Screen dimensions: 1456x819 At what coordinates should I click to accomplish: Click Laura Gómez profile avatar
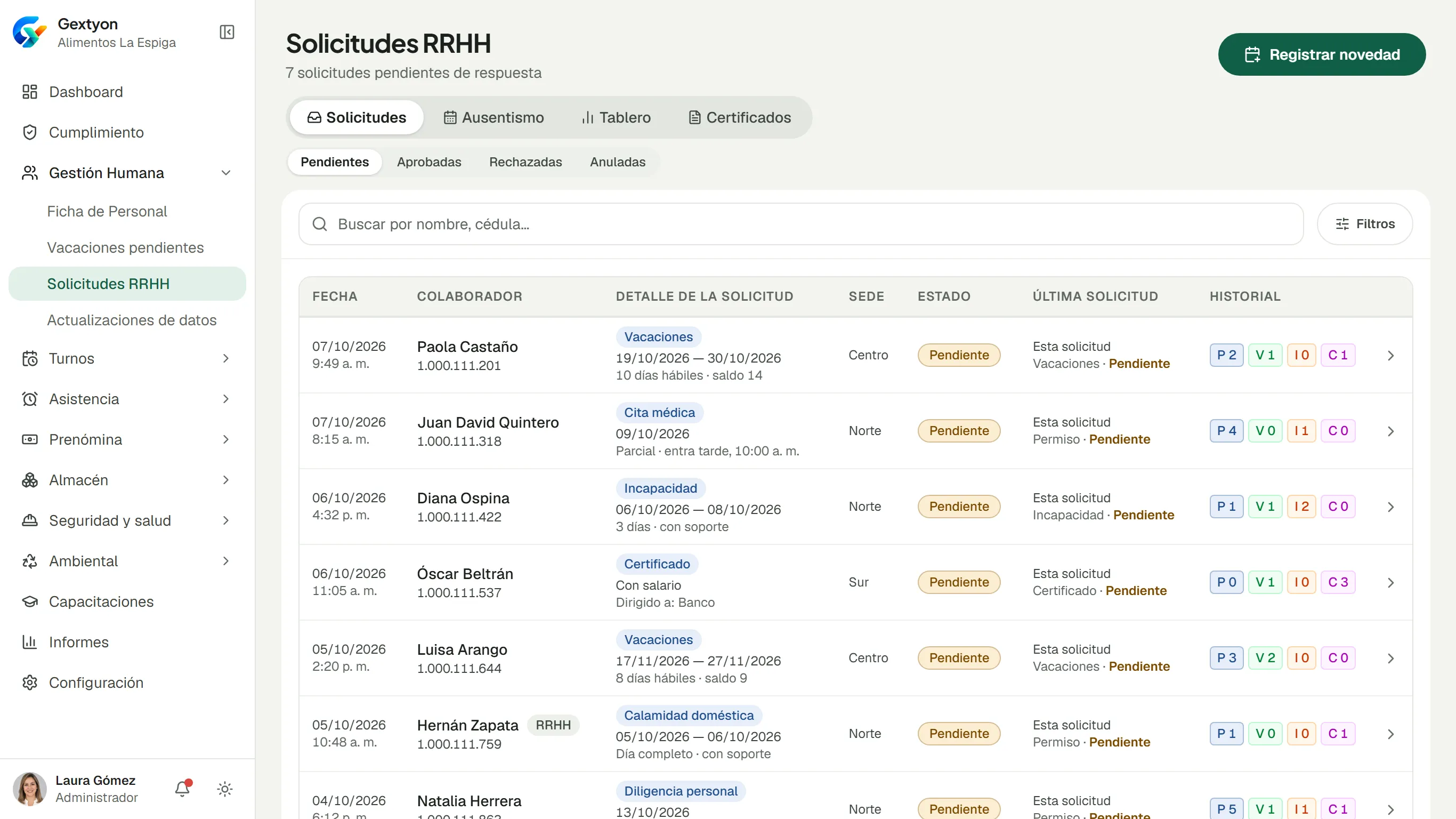[29, 789]
